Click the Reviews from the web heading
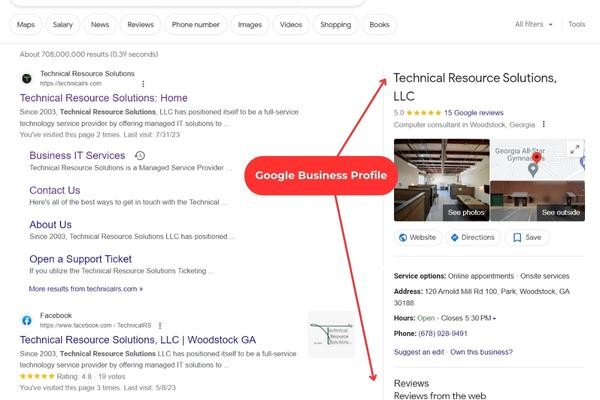Screen dimensions: 600x400 pos(440,395)
